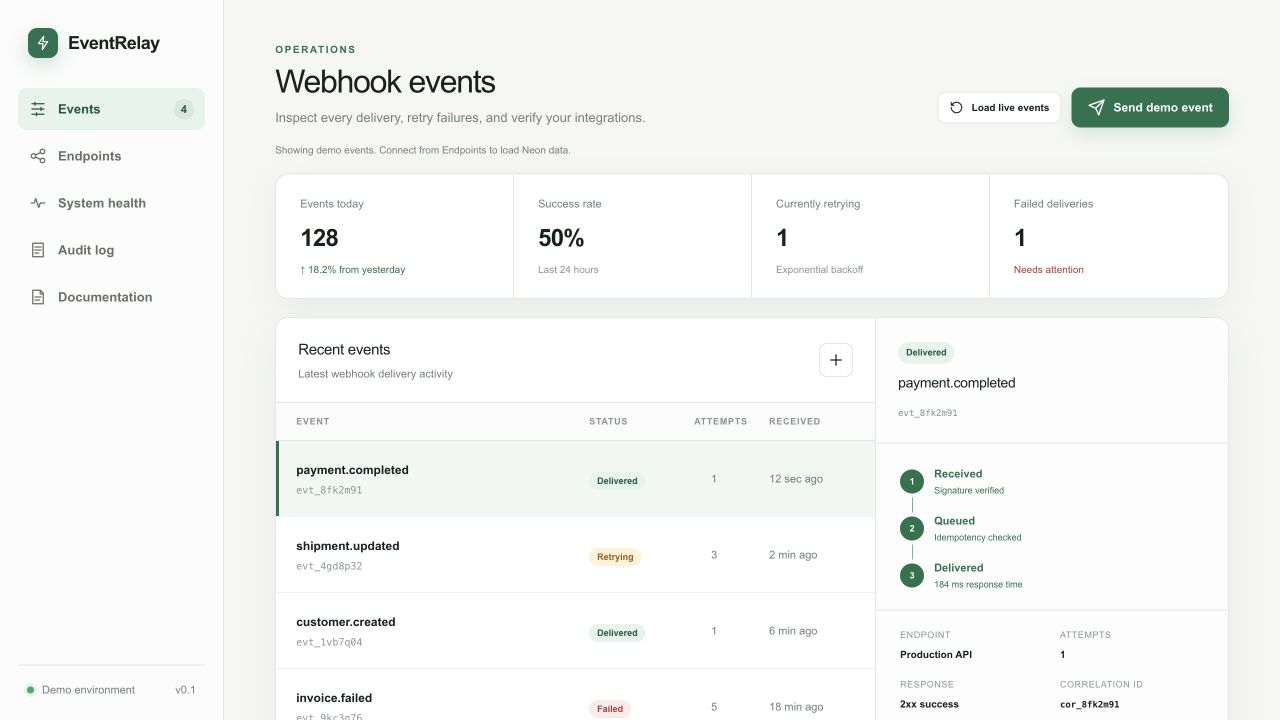Click 18.2% from yesterday text

353,270
